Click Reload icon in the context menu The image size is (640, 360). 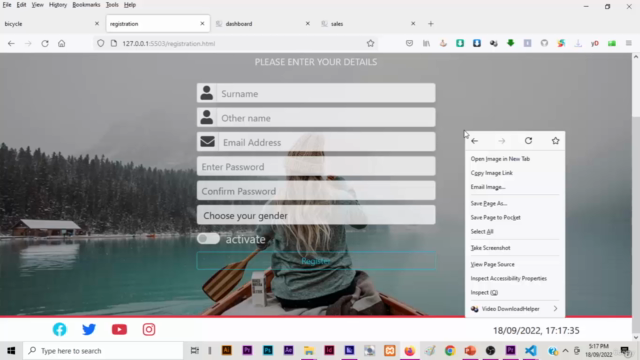coord(528,140)
